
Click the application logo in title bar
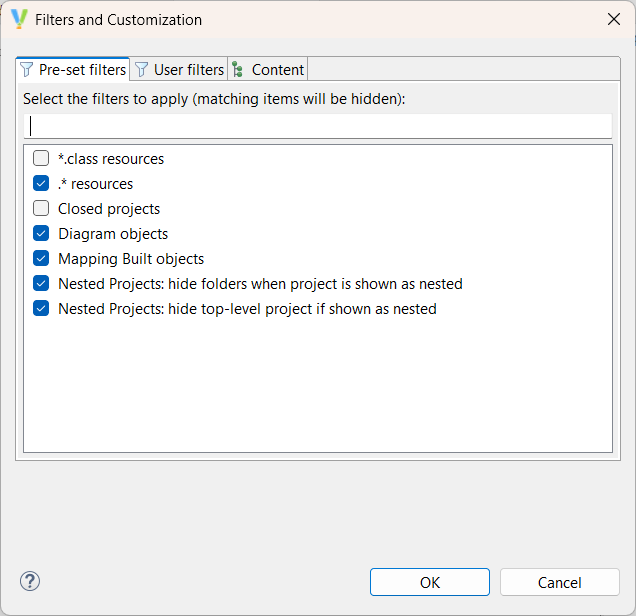tap(19, 19)
